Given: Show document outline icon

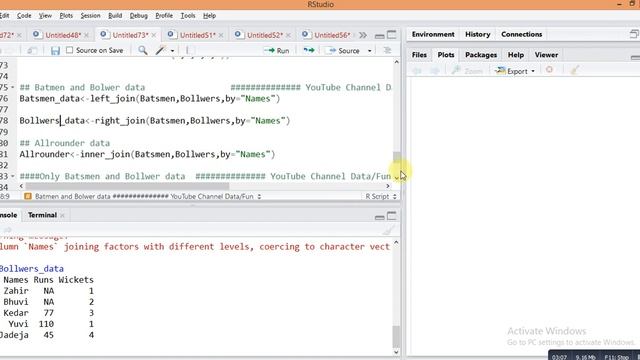Looking at the screenshot, I should (387, 50).
